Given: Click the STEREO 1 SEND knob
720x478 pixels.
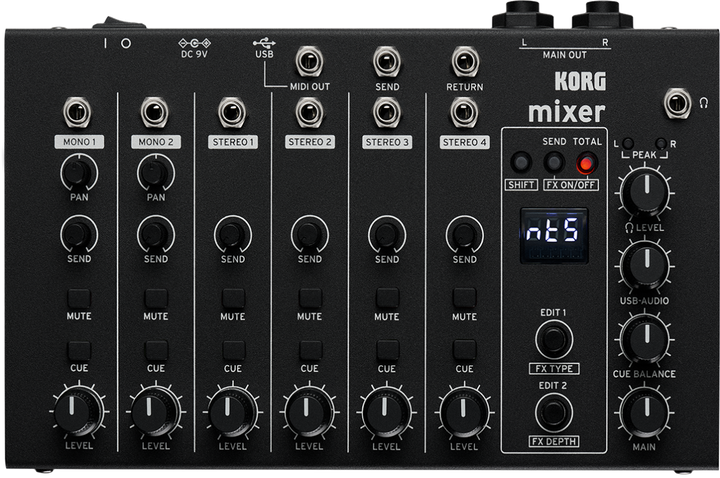Looking at the screenshot, I should coord(233,234).
